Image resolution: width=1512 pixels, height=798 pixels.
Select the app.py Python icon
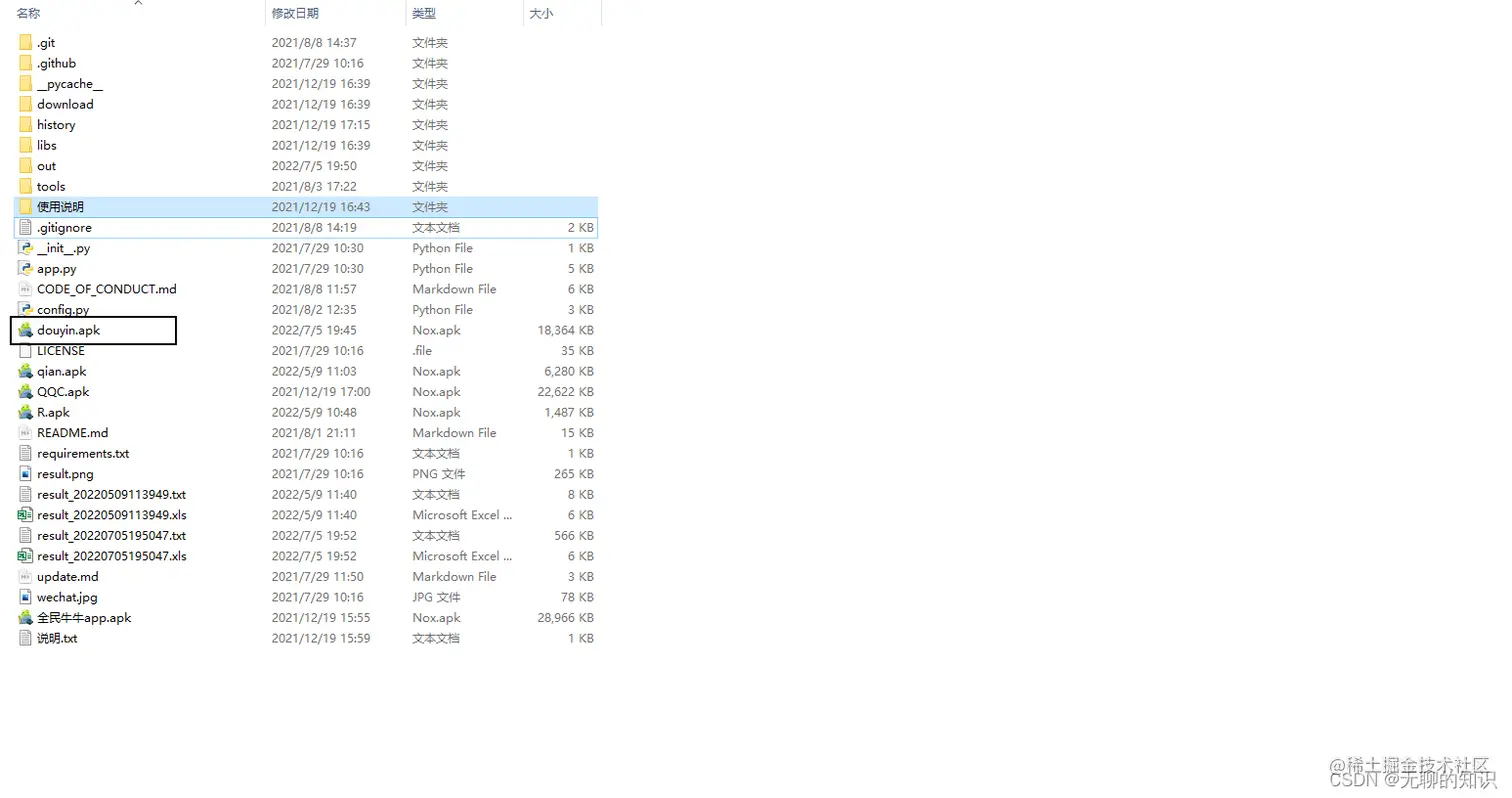click(26, 268)
